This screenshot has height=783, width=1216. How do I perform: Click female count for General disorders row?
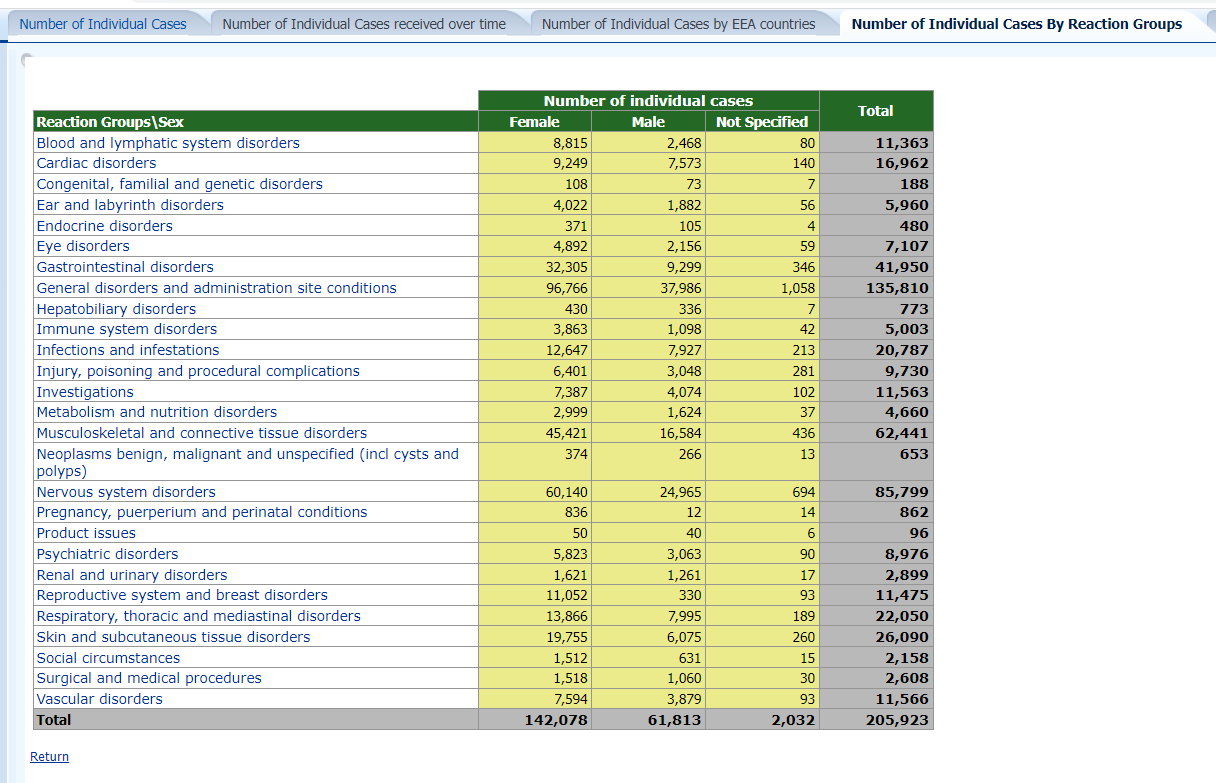pyautogui.click(x=566, y=288)
